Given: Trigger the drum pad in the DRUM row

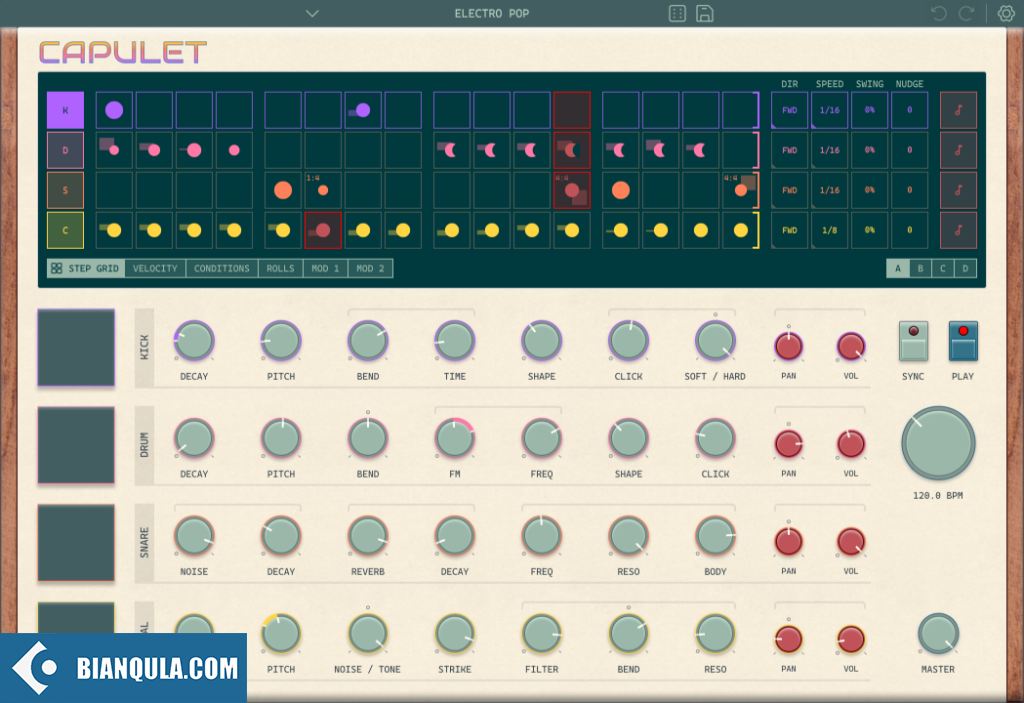Looking at the screenshot, I should tap(76, 445).
